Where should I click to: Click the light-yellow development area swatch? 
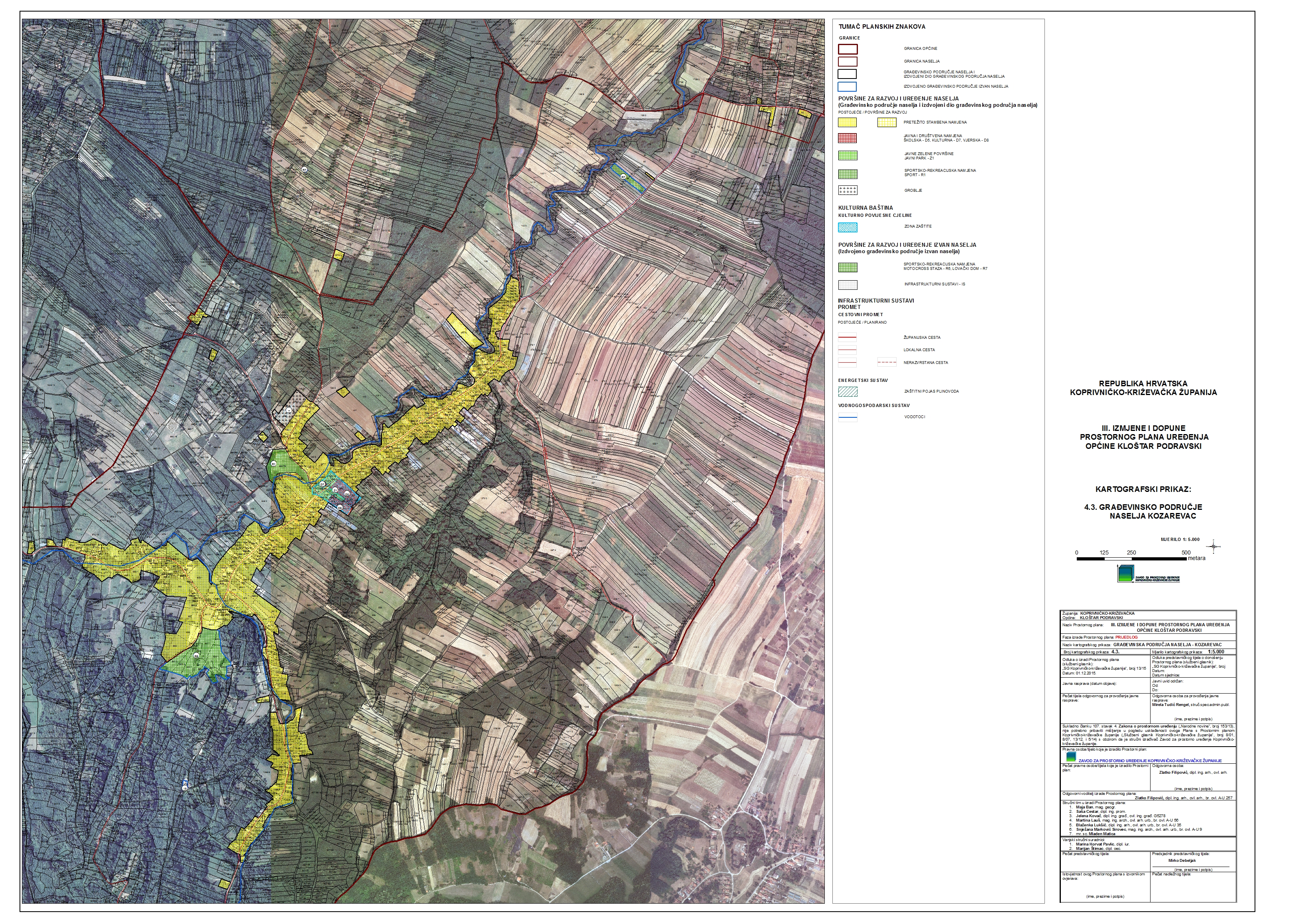click(x=887, y=122)
